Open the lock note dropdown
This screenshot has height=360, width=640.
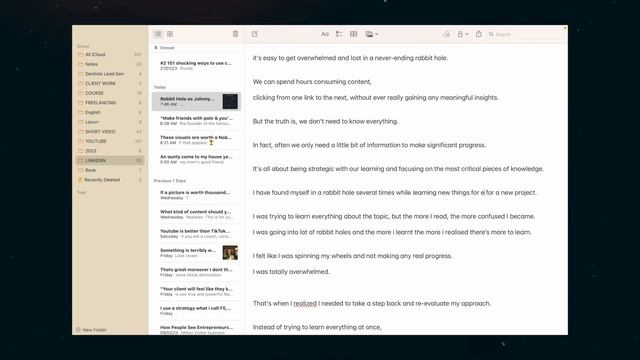click(x=462, y=34)
